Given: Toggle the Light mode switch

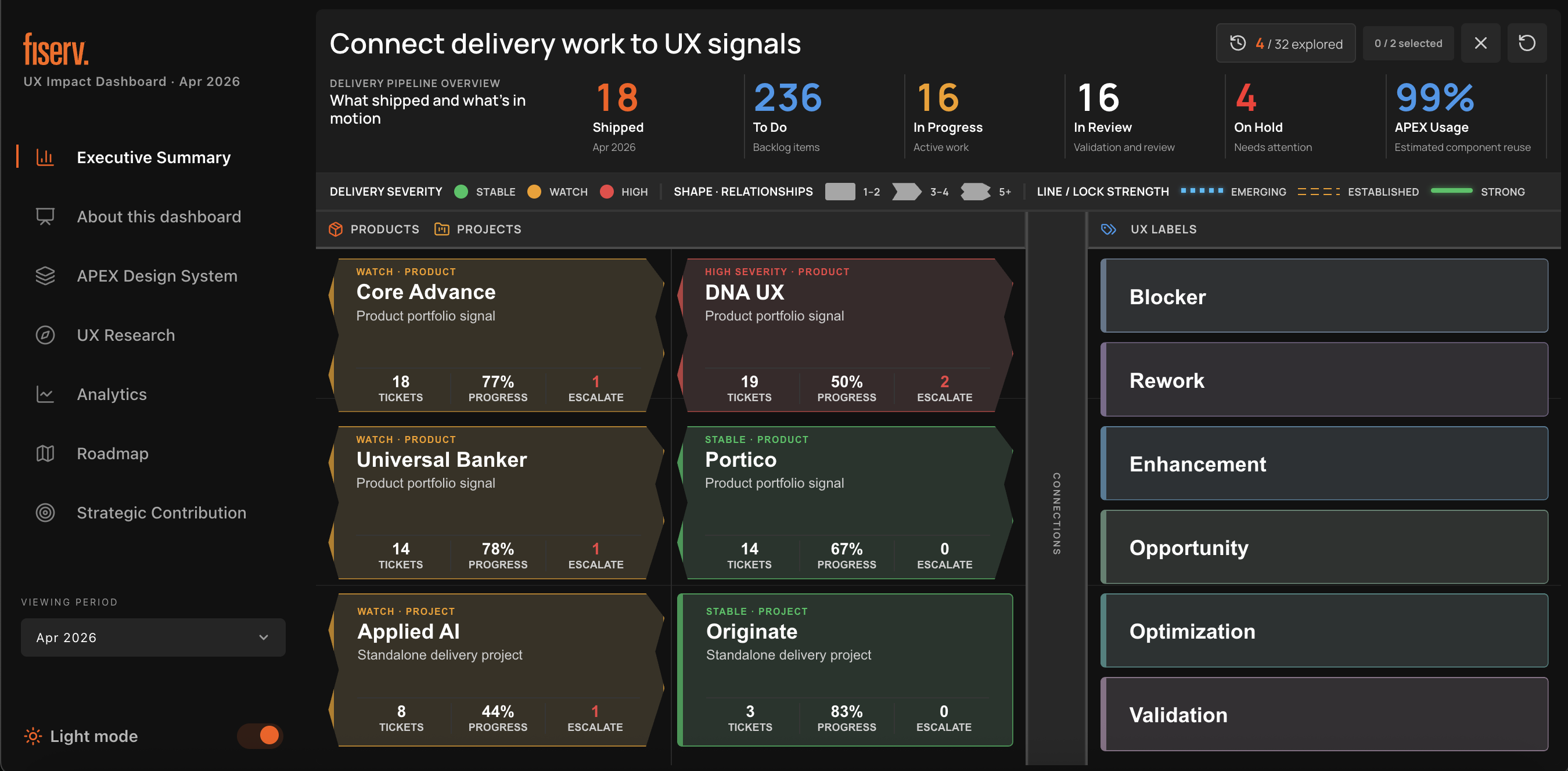Looking at the screenshot, I should click(261, 736).
